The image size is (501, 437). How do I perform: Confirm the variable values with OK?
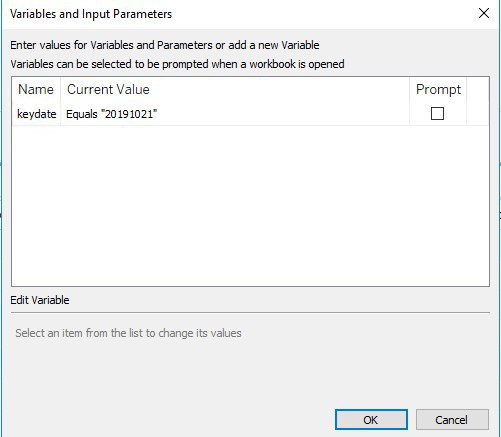coord(371,420)
